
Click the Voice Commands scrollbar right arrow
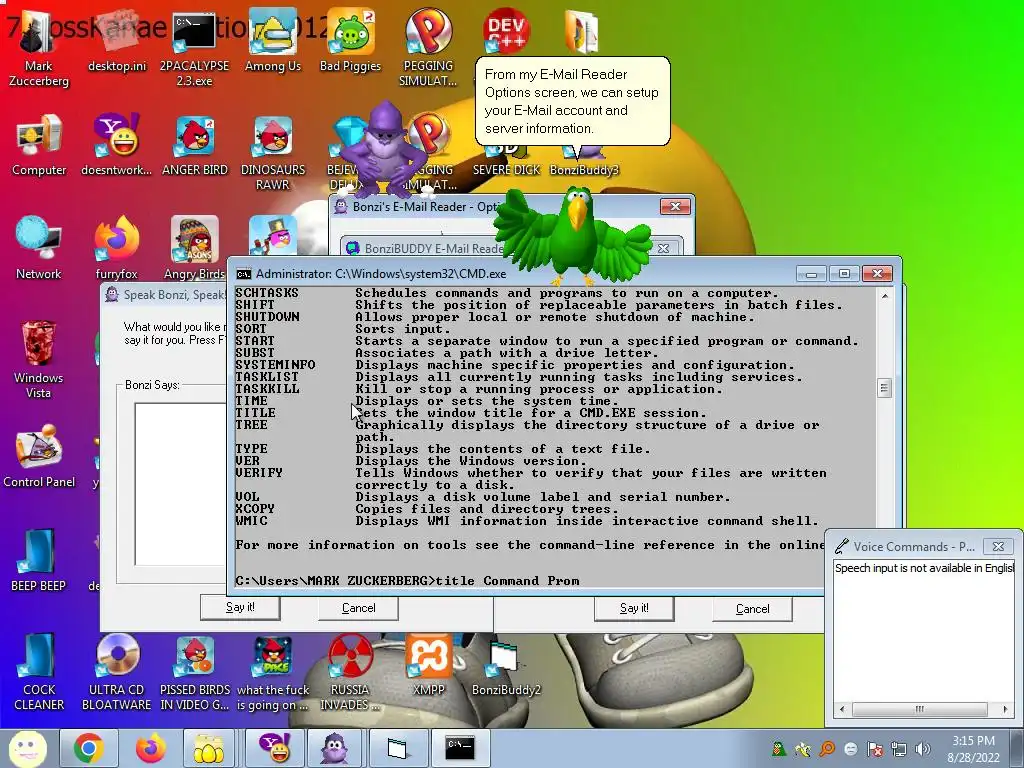[1005, 709]
